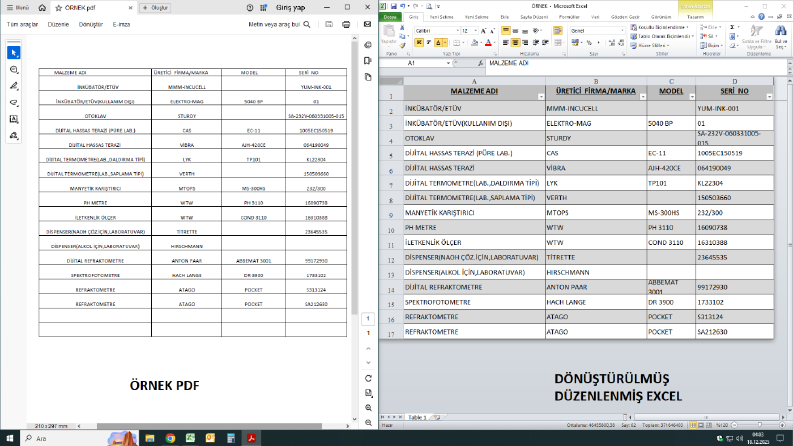Open the Dosya tab in Excel
The height and width of the screenshot is (446, 793).
tap(390, 17)
